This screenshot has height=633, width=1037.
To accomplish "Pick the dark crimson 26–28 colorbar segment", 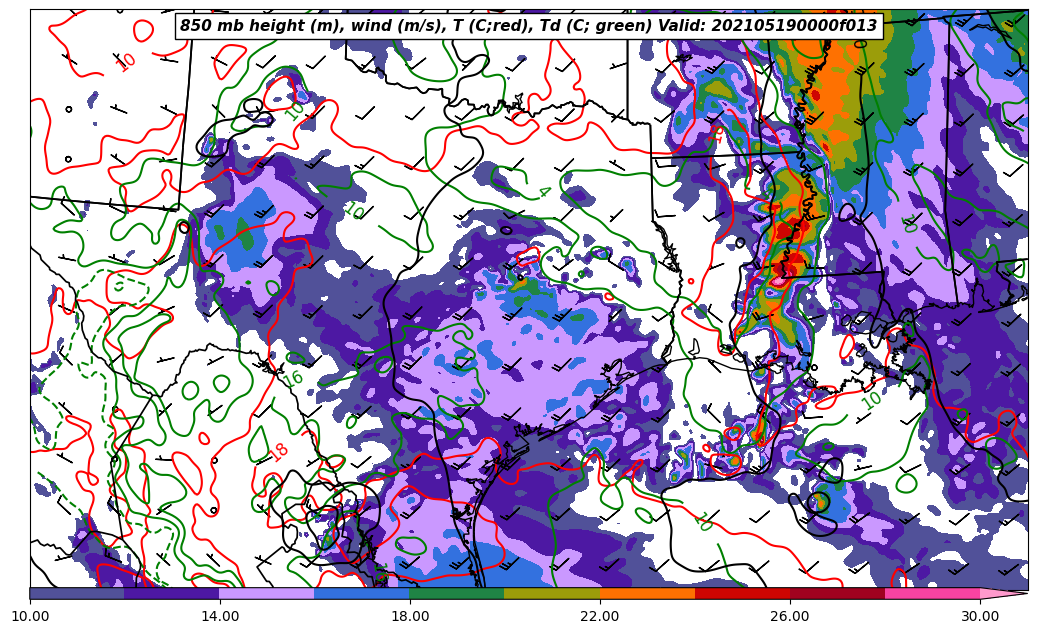I will click(x=837, y=593).
